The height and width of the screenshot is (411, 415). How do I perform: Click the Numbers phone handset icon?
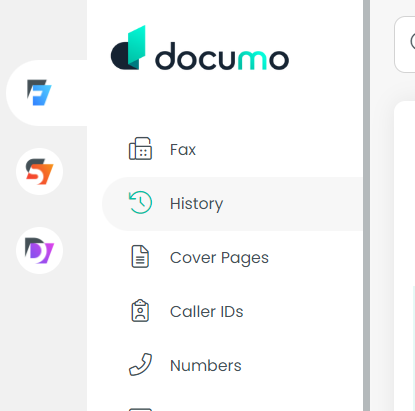tap(140, 364)
